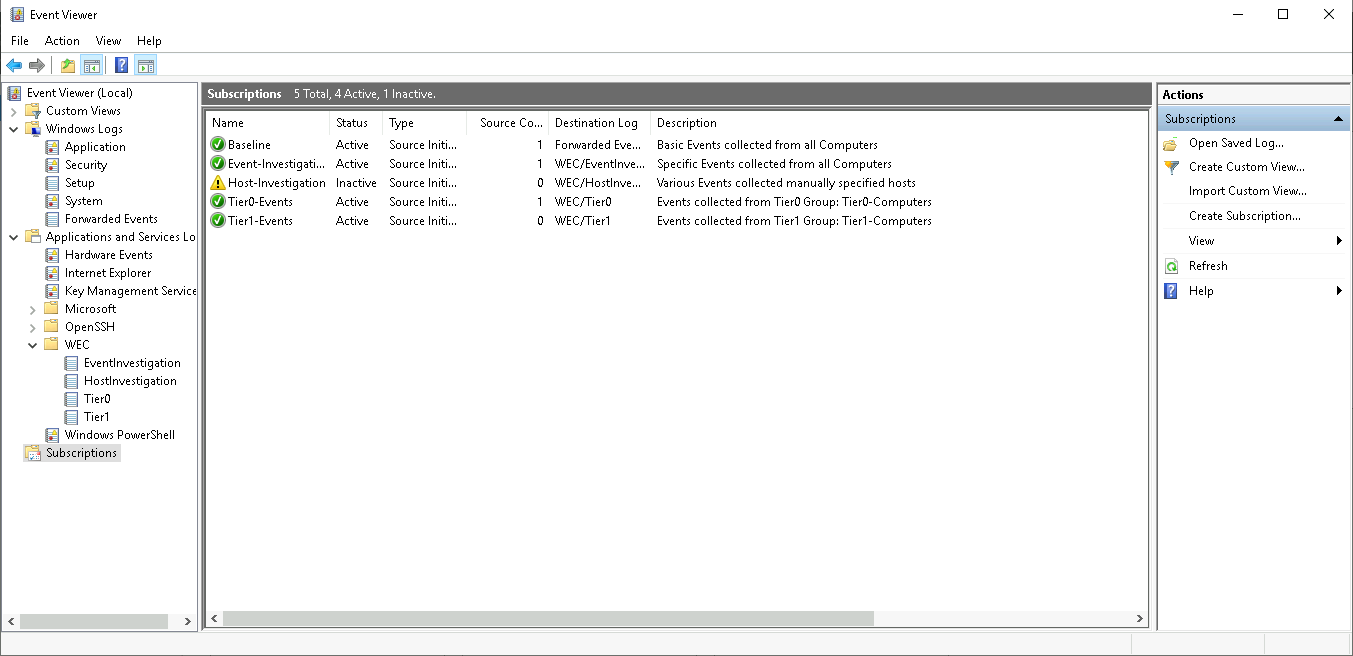Image resolution: width=1353 pixels, height=656 pixels.
Task: Click the Help icon in Actions pane
Action: pyautogui.click(x=1171, y=291)
